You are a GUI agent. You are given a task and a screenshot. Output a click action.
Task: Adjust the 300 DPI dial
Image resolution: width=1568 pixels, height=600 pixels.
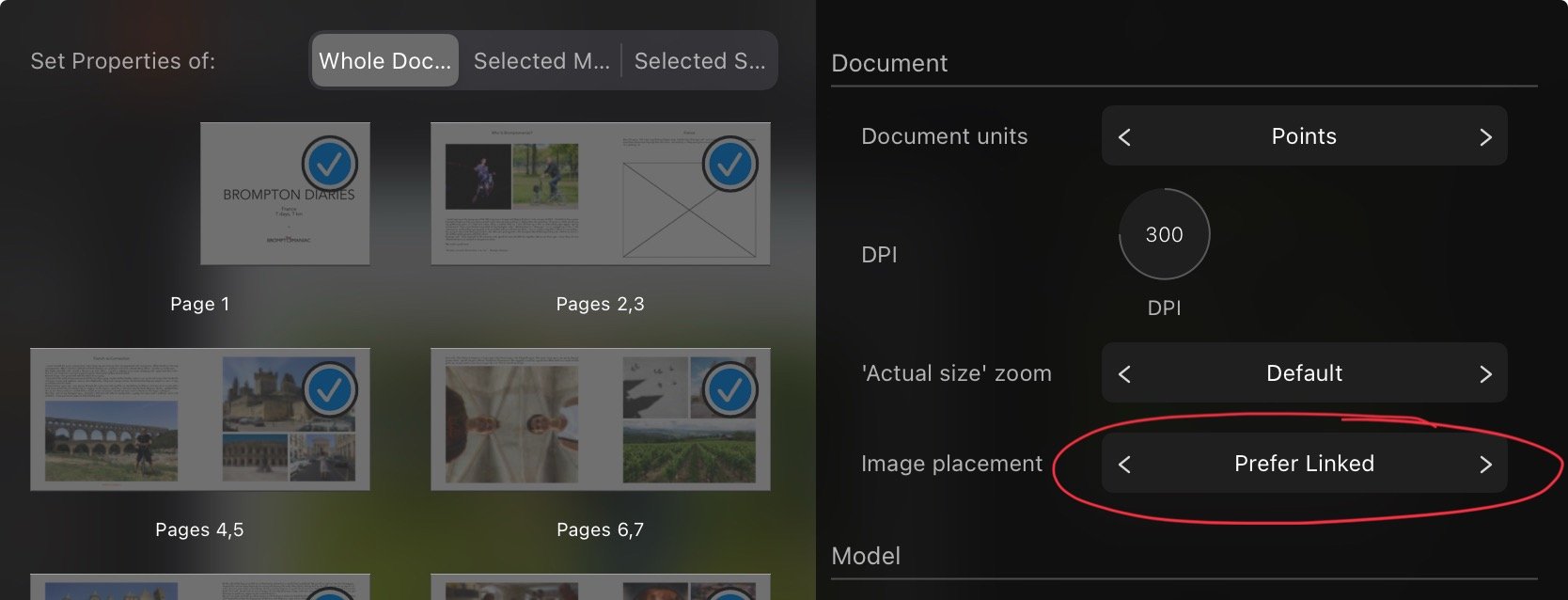point(1165,234)
